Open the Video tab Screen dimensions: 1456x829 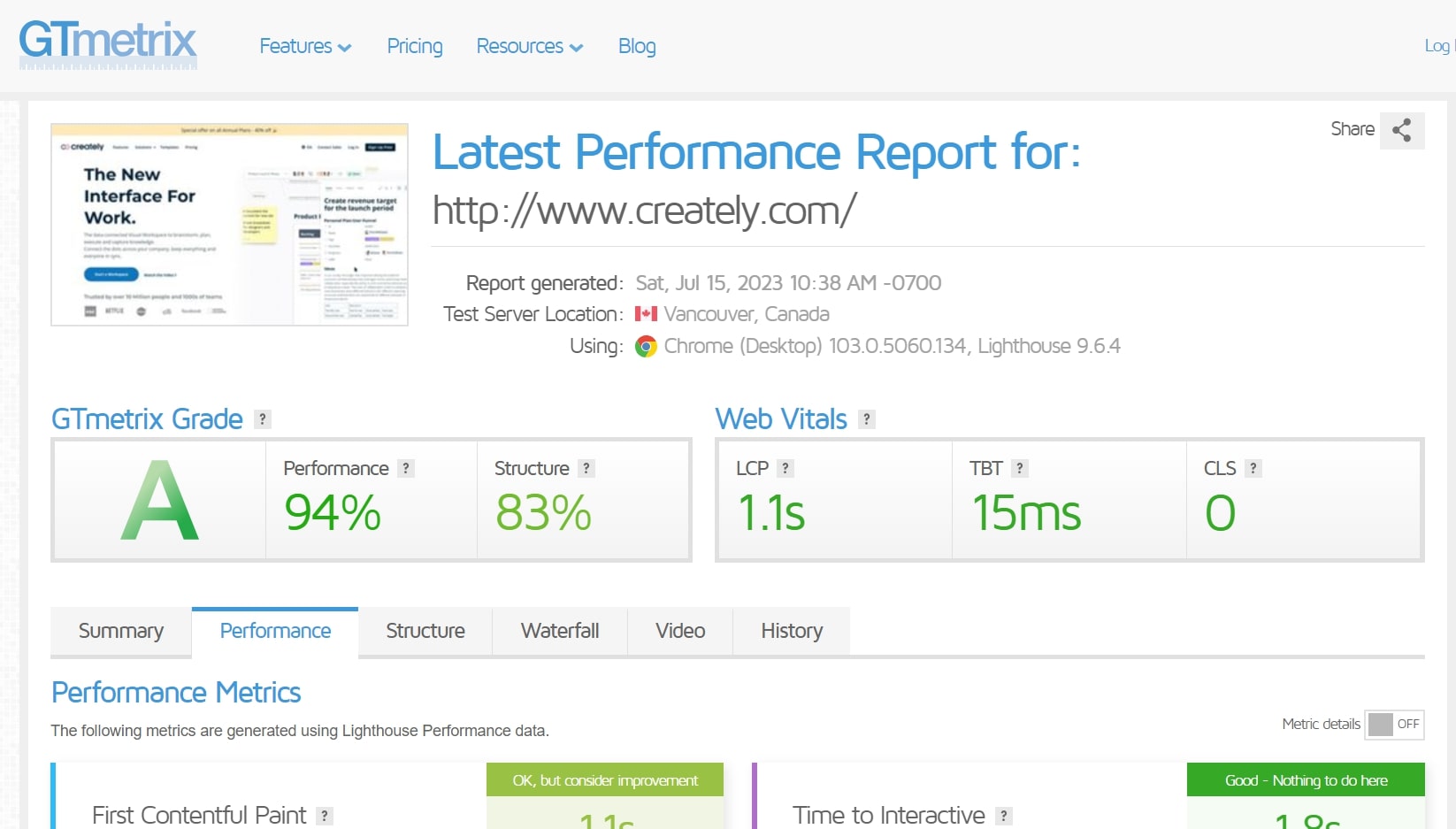click(680, 631)
